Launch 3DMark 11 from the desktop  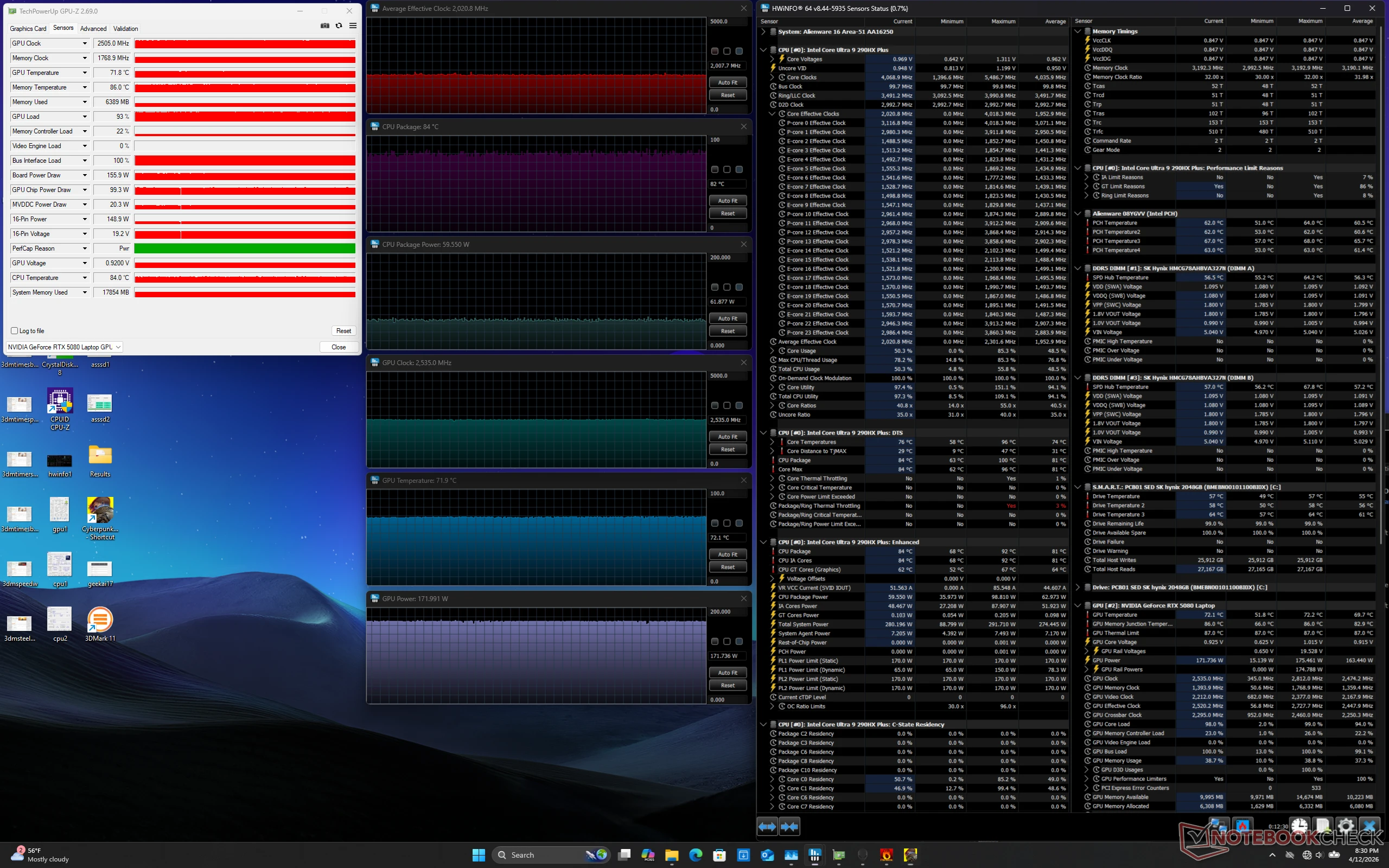click(x=100, y=620)
